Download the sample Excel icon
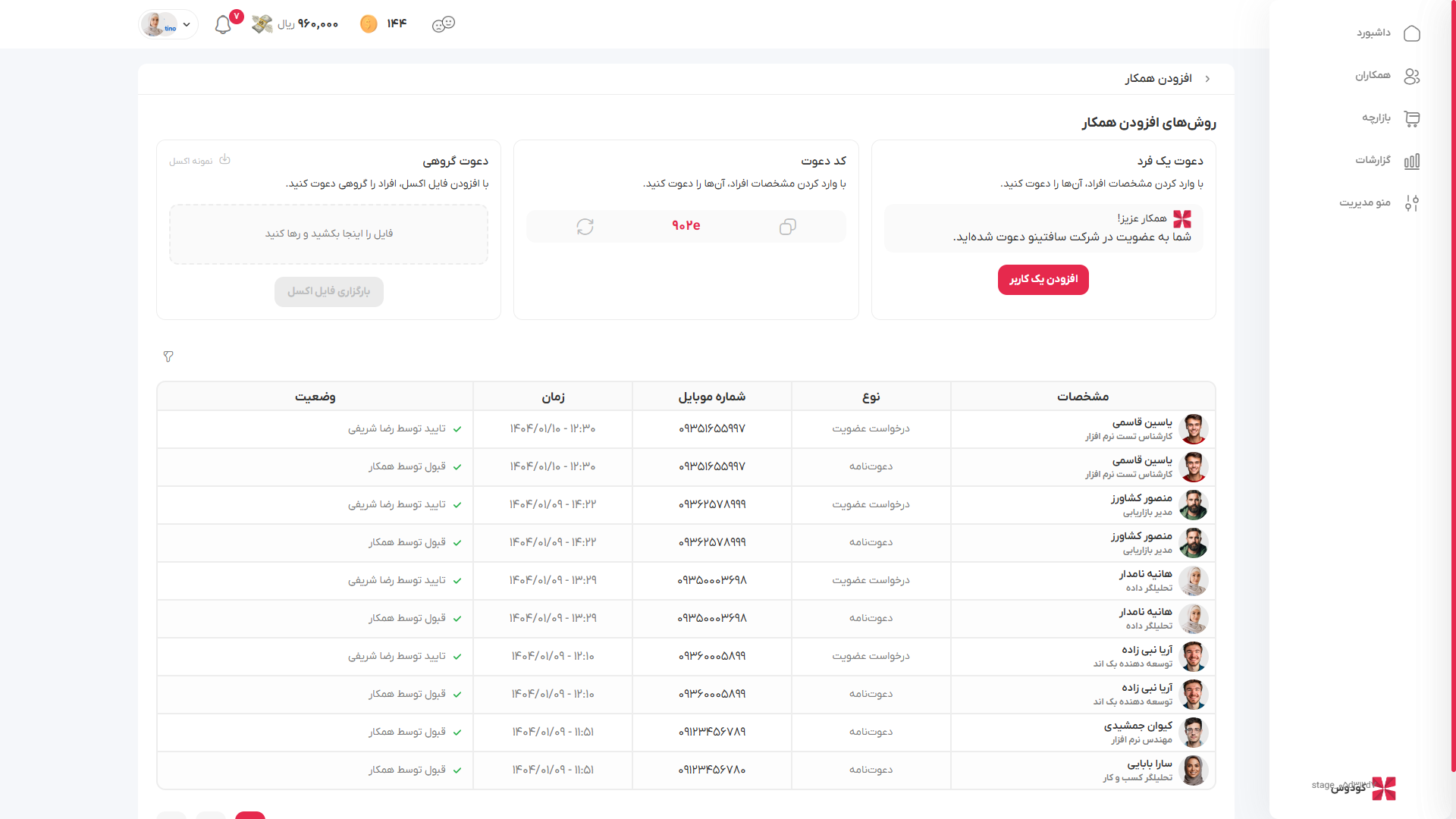This screenshot has height=819, width=1456. pyautogui.click(x=224, y=160)
